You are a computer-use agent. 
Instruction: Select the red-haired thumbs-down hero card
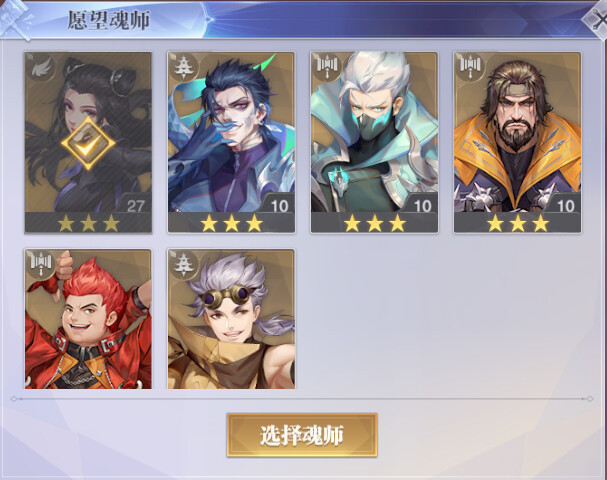(88, 319)
